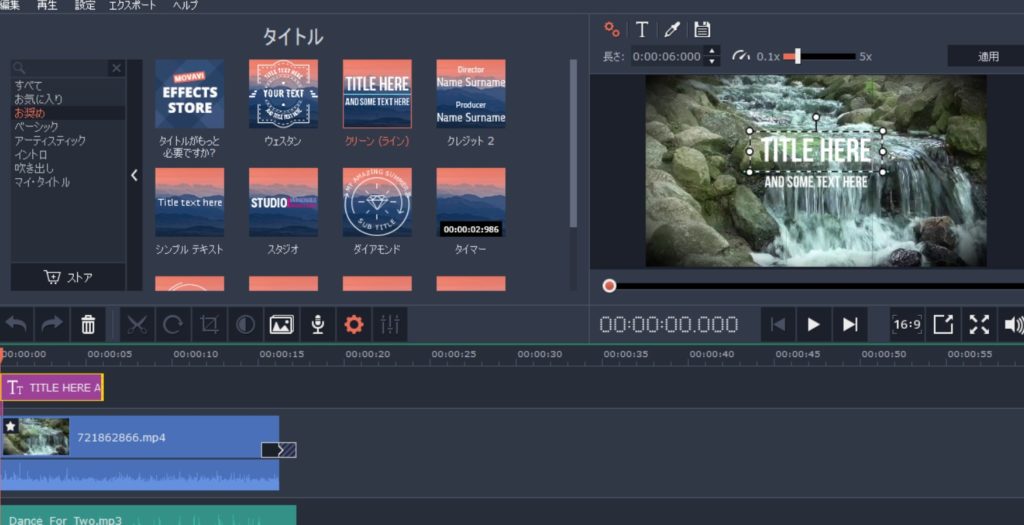Toggle fullscreen preview mode
The width and height of the screenshot is (1024, 525).
click(978, 324)
